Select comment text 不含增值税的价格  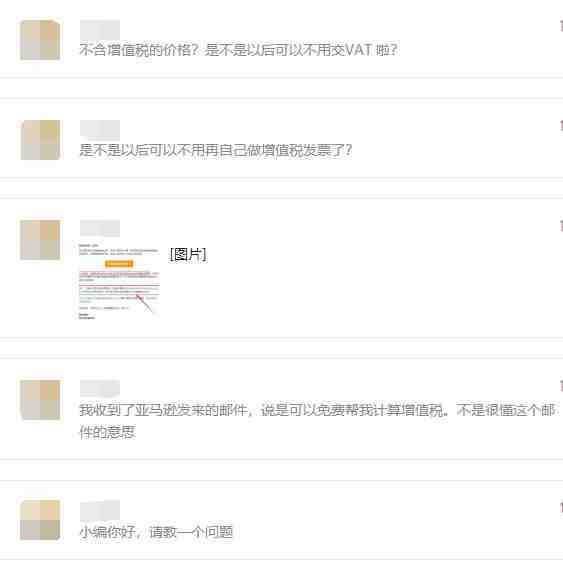click(138, 50)
